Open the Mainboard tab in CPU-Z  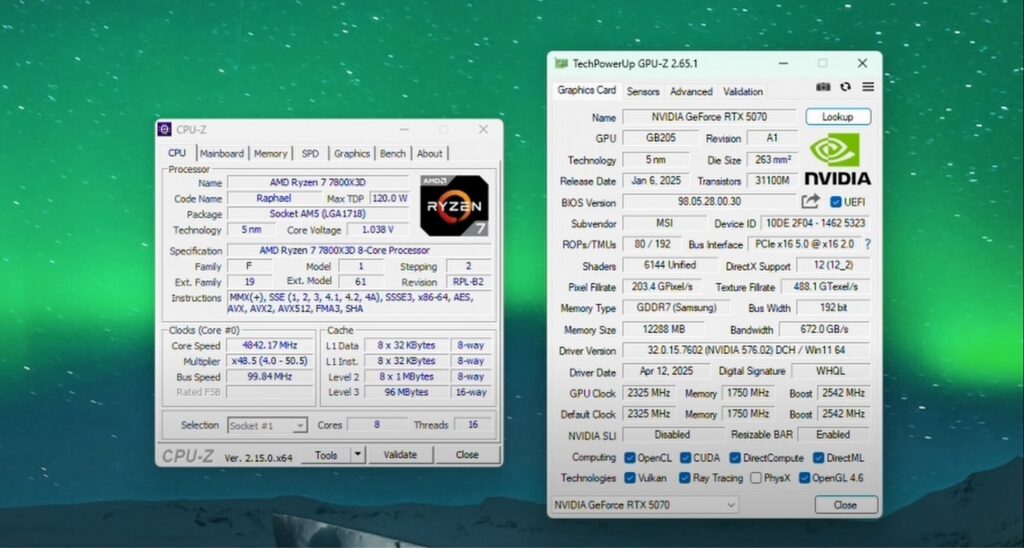(221, 153)
